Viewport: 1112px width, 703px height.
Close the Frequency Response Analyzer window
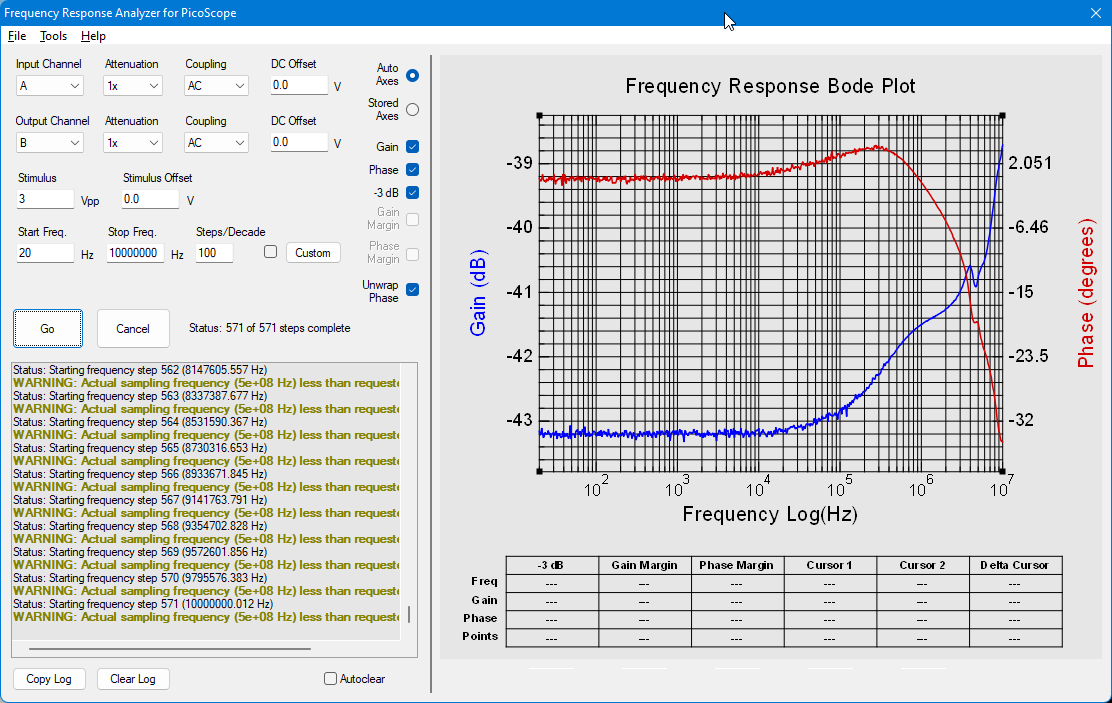[x=1095, y=13]
